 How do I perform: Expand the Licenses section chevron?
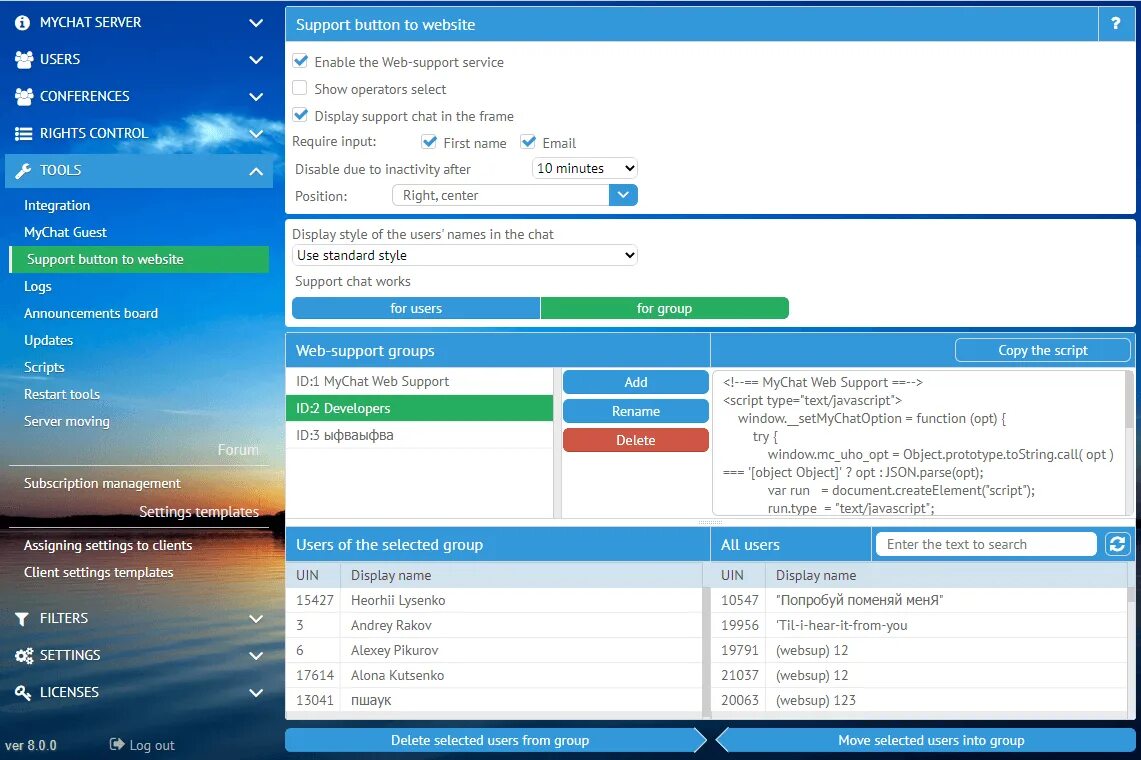point(256,692)
